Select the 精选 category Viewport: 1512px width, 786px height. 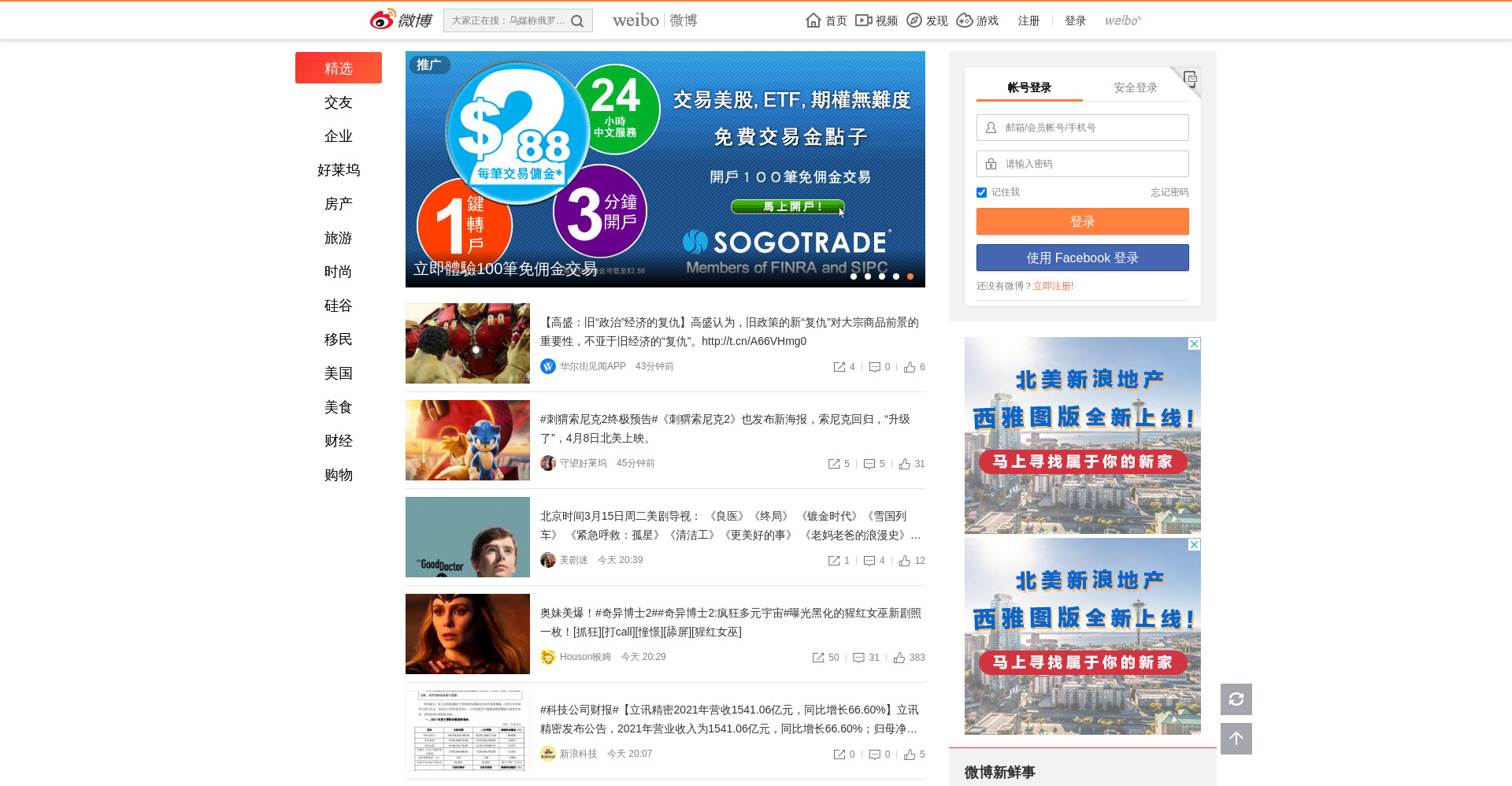click(339, 68)
